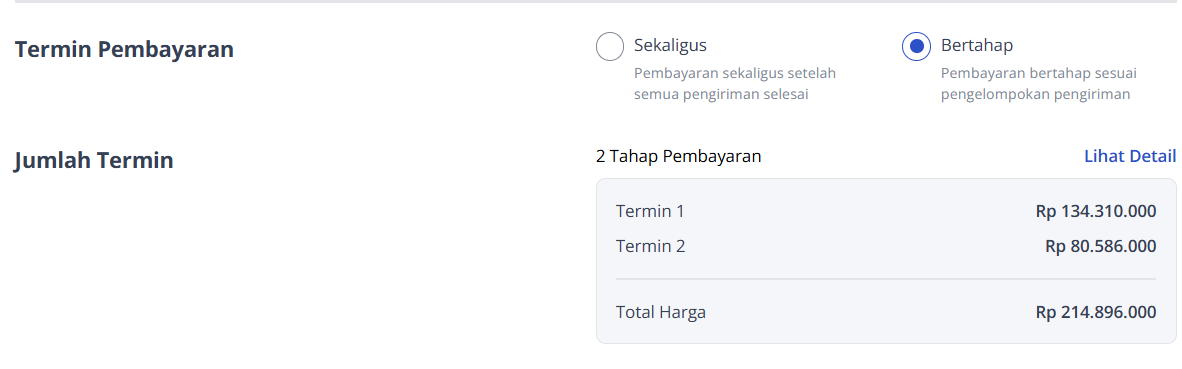The image size is (1182, 369).
Task: Click the Sekaligus option label text
Action: (x=670, y=45)
